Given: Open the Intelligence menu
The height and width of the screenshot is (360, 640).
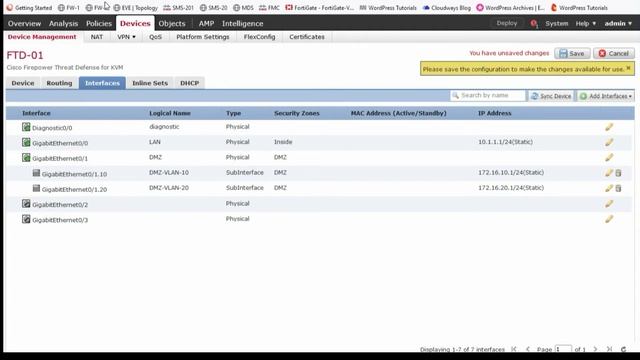Looking at the screenshot, I should pyautogui.click(x=242, y=24).
